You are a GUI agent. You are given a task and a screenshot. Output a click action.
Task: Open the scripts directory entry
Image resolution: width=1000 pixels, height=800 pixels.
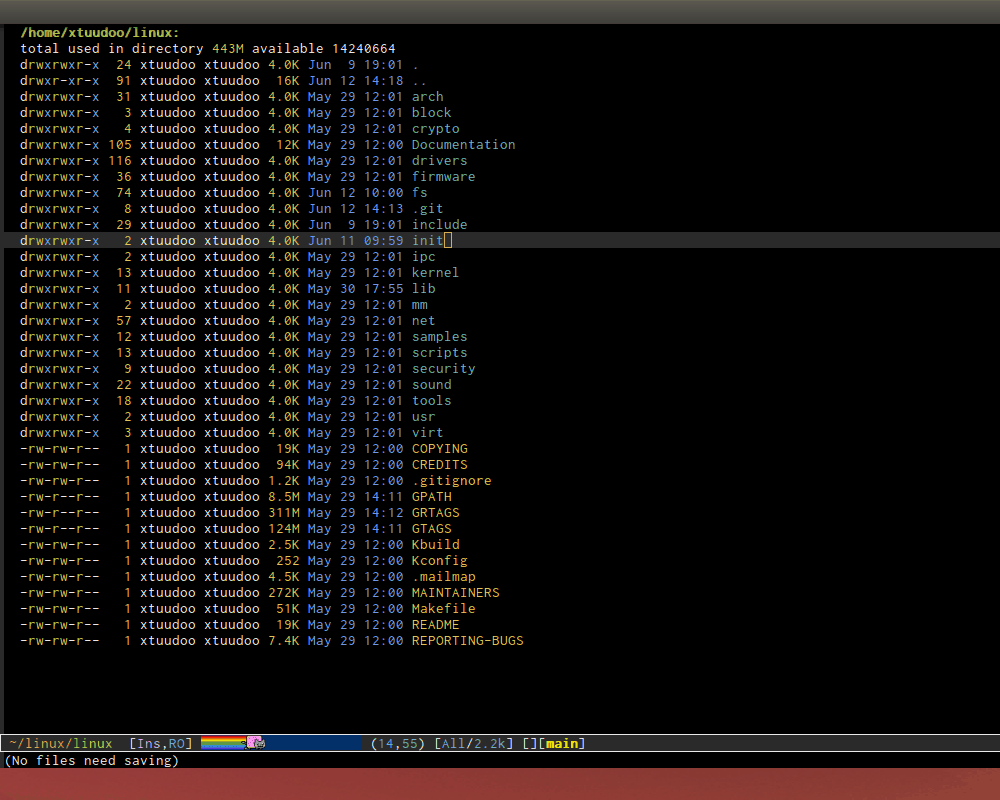click(439, 353)
